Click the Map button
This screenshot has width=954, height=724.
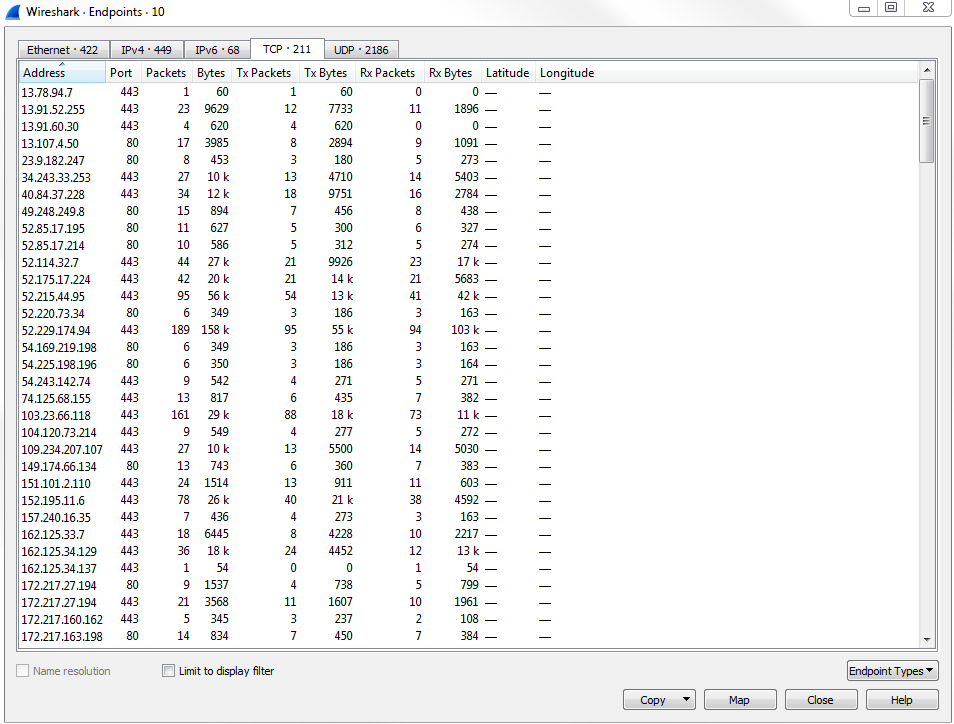739,700
